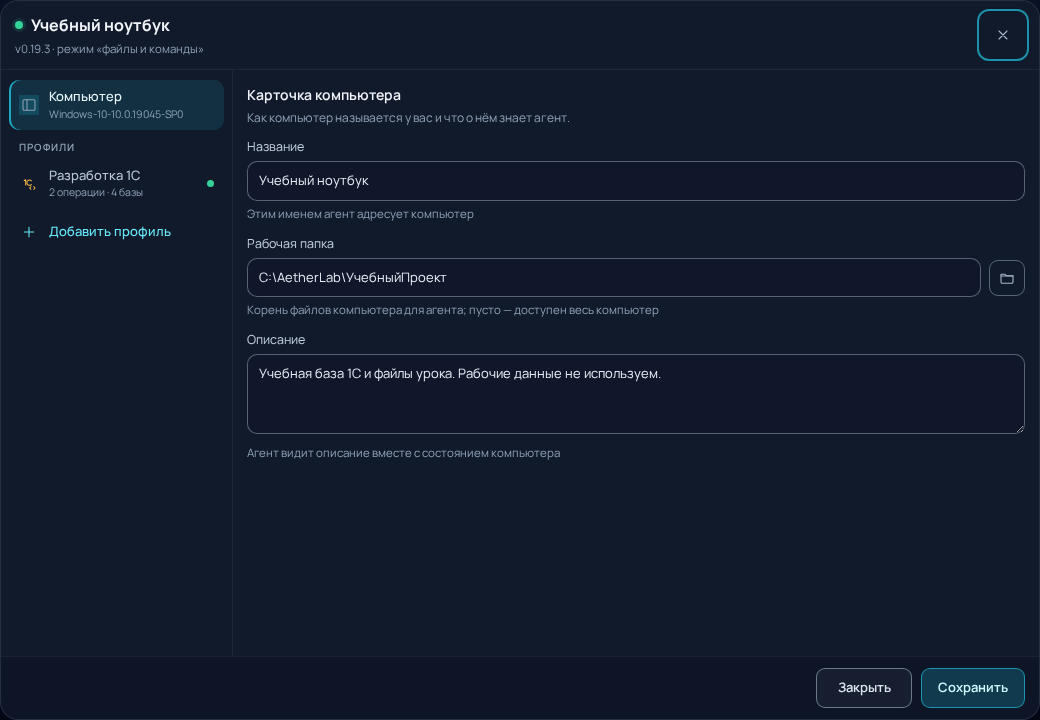Focus the Название input field
This screenshot has width=1040, height=720.
(635, 181)
